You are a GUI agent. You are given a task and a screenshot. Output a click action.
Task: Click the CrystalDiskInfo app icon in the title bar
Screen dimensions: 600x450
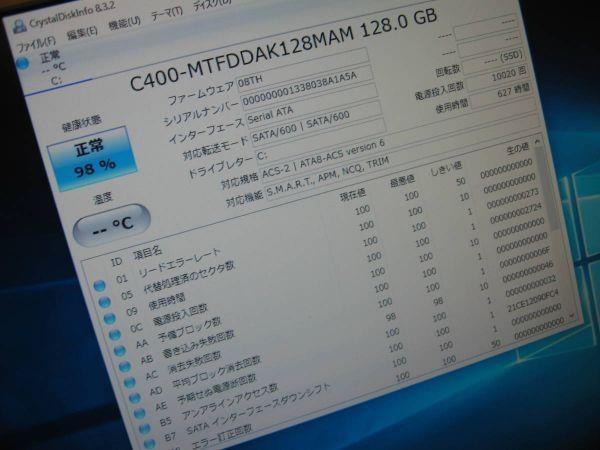click(x=19, y=26)
